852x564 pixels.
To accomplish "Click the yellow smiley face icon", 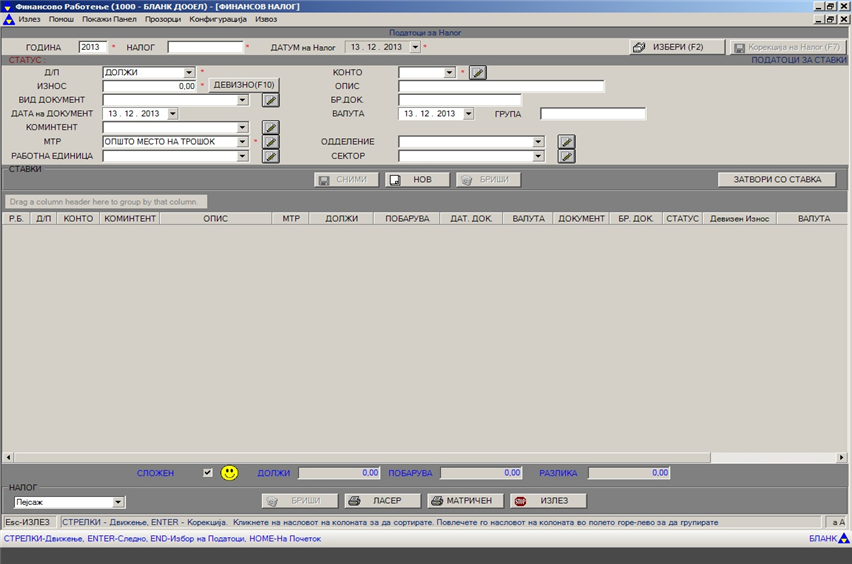I will [x=230, y=473].
